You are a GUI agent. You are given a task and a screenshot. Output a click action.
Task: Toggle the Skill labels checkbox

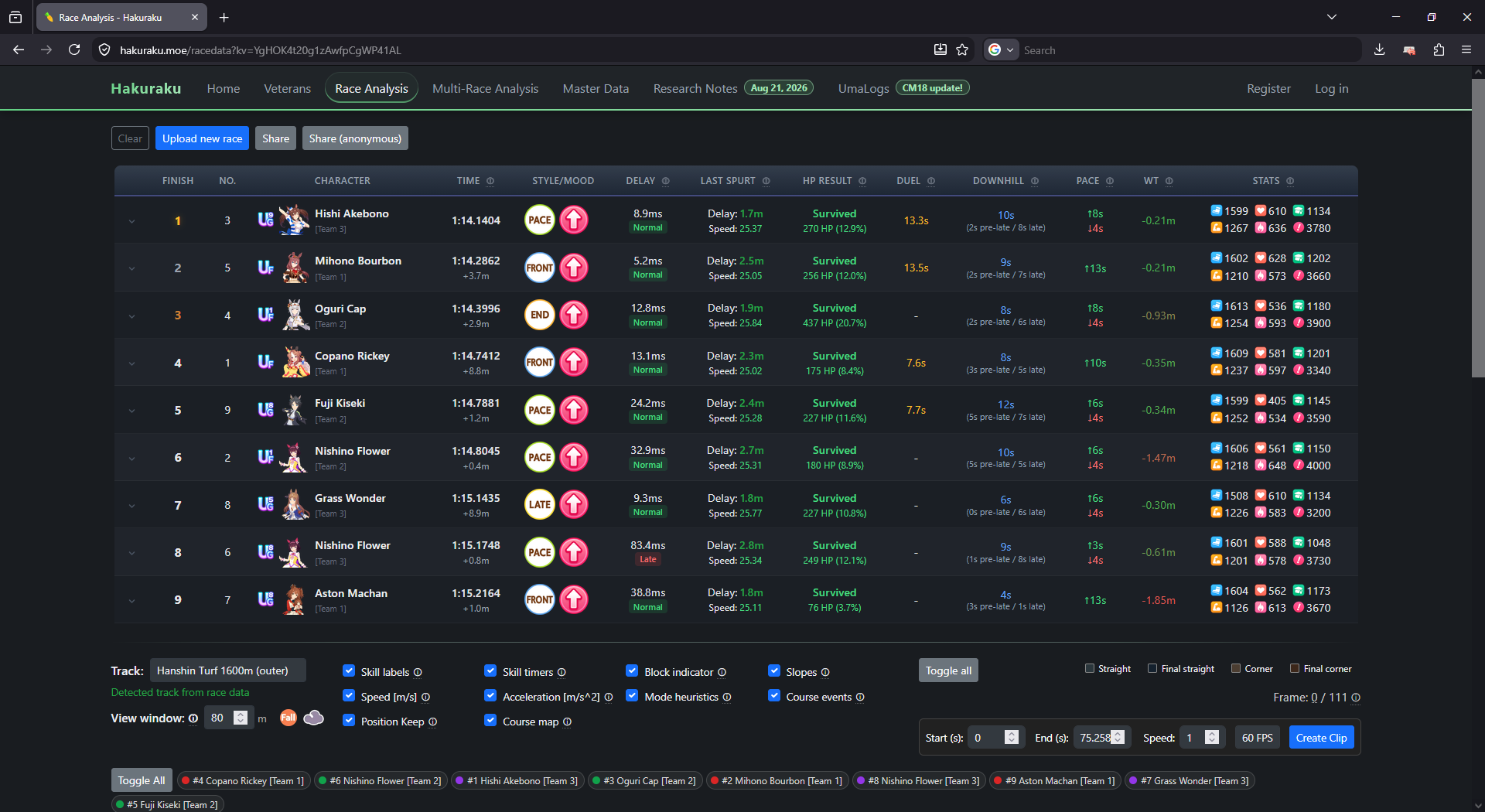point(349,671)
